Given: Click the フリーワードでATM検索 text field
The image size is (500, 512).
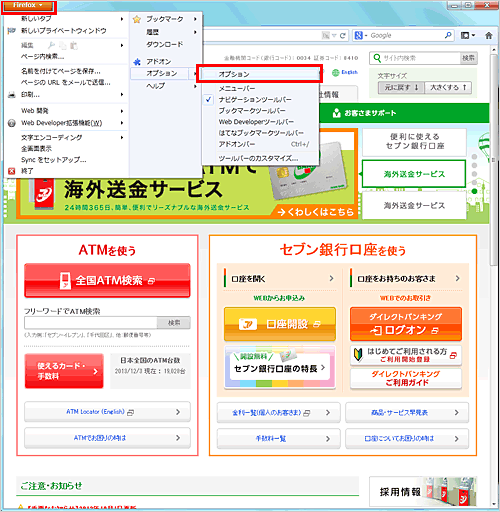Looking at the screenshot, I should [x=91, y=323].
